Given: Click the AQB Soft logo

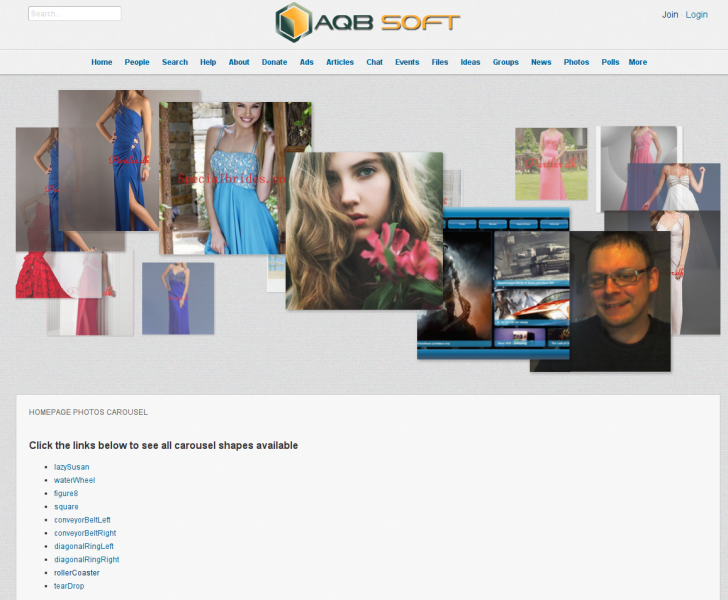Looking at the screenshot, I should (367, 22).
